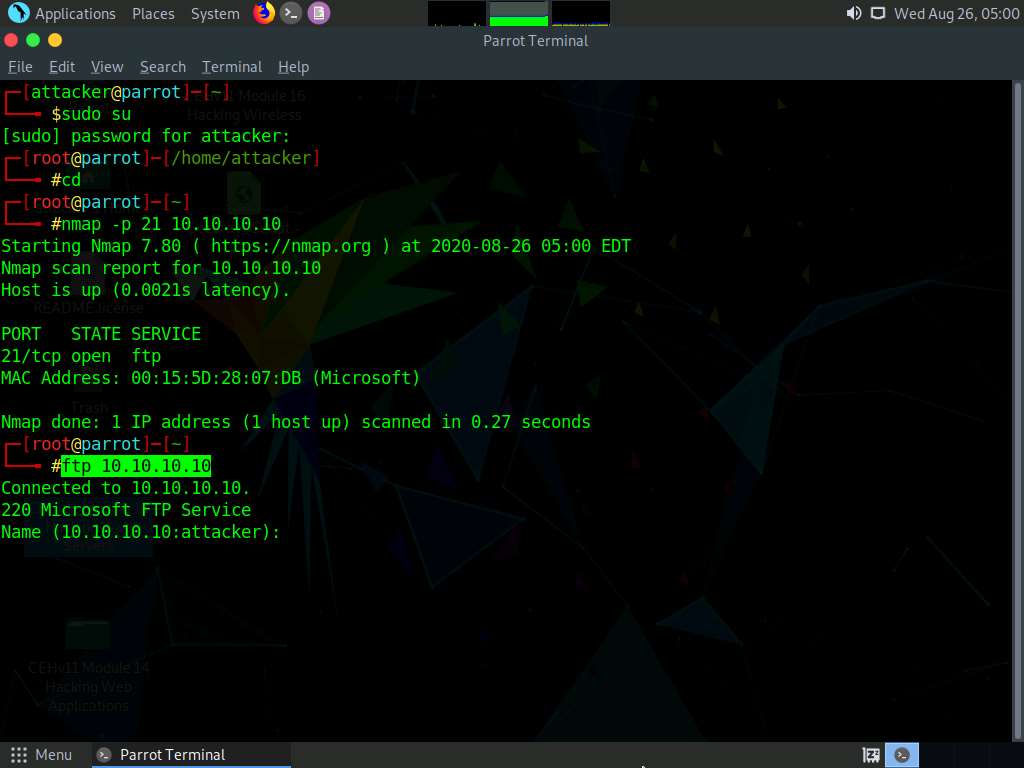
Task: Click the Parrot logo in top panel
Action: tap(18, 13)
